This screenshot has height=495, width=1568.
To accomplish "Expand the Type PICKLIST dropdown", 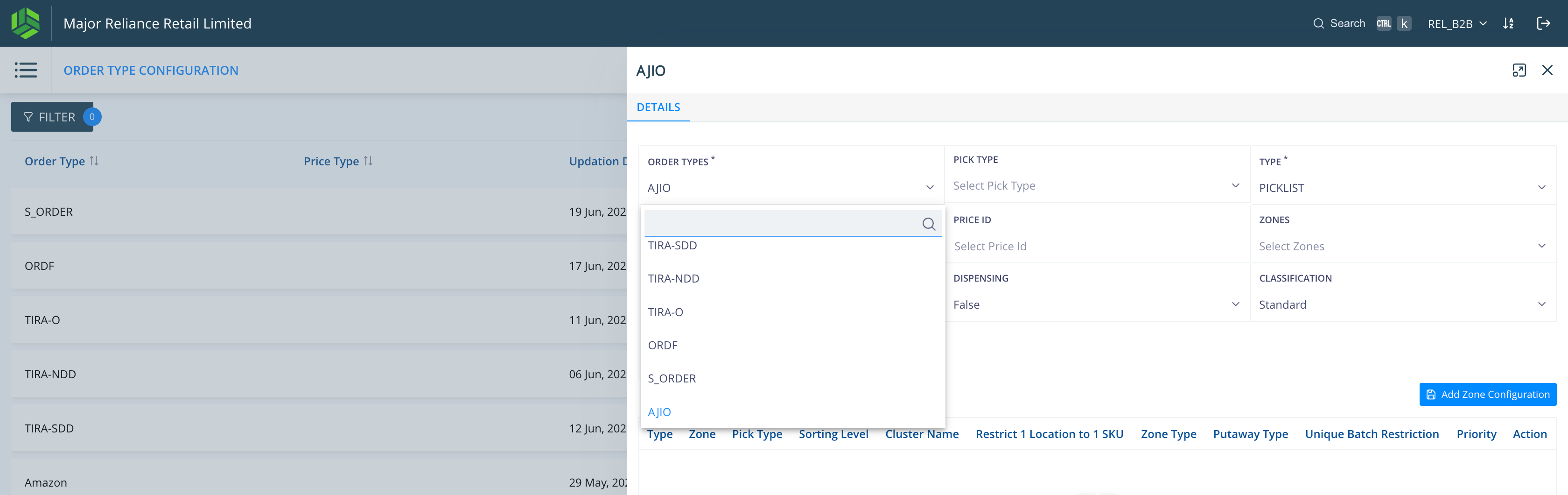I will 1541,188.
